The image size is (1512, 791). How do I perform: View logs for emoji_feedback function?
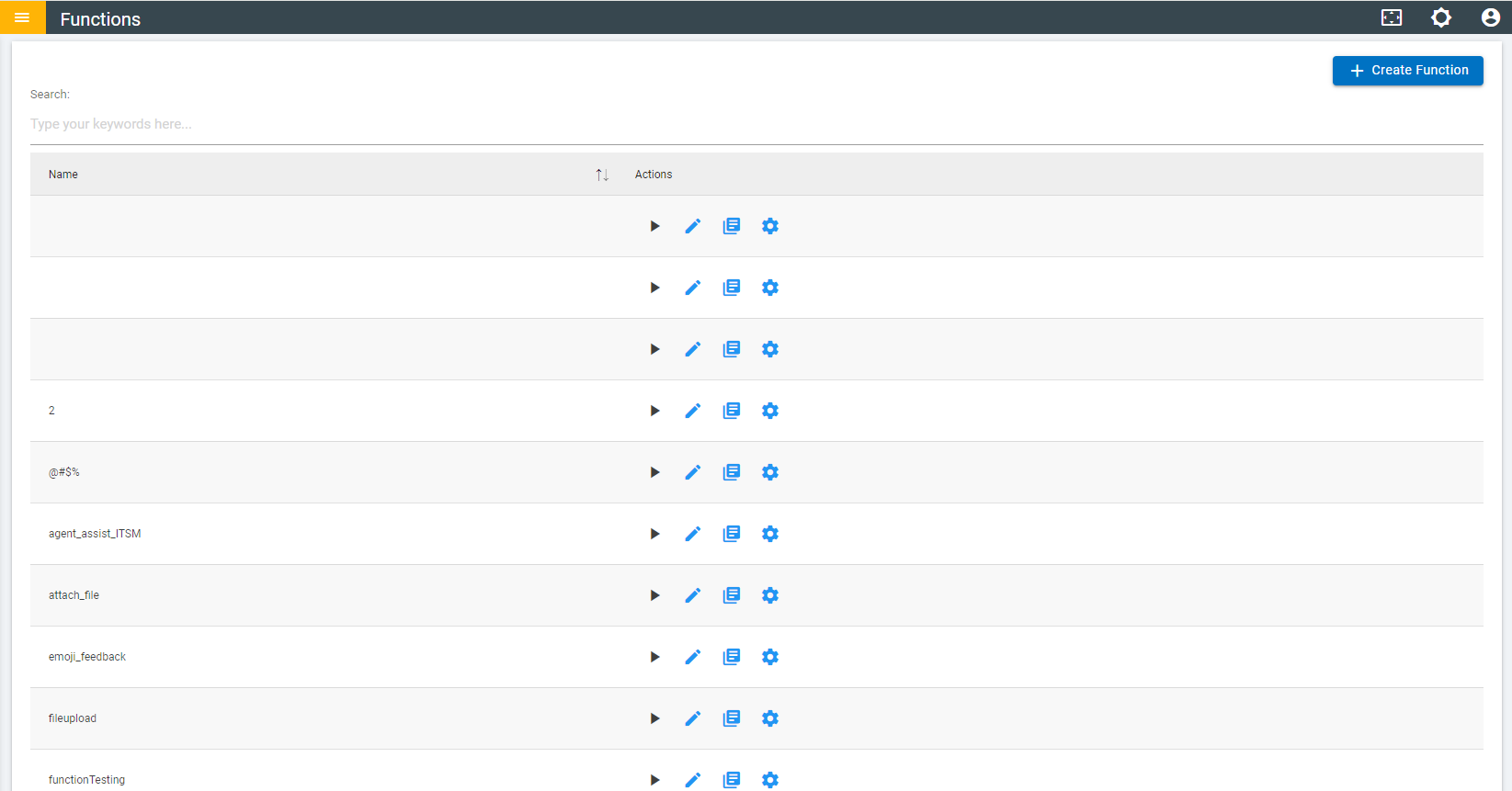[732, 657]
